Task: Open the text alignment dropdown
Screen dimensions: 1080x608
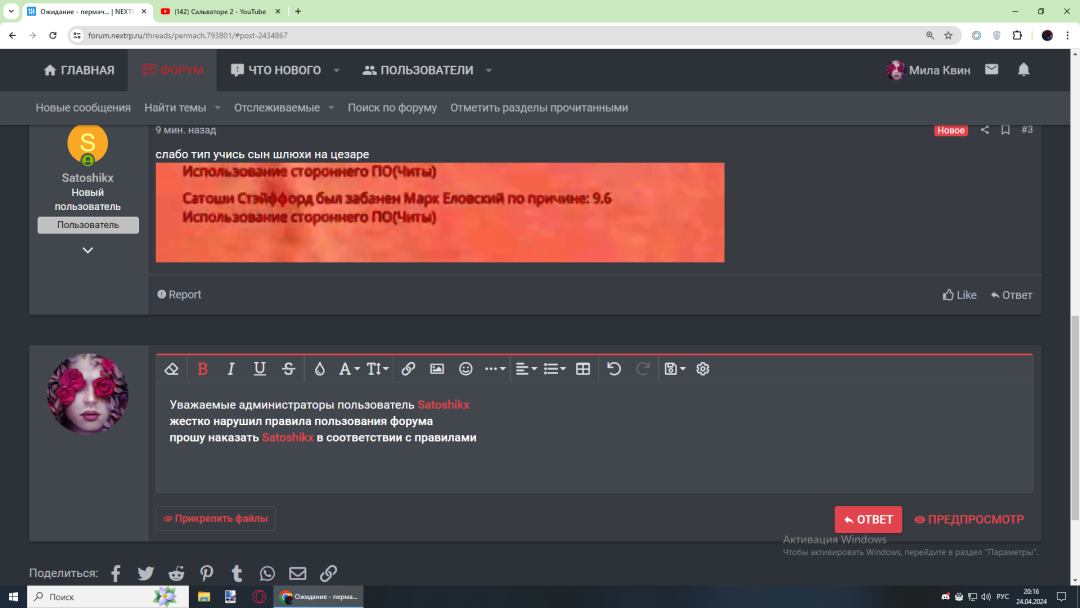Action: (x=525, y=369)
